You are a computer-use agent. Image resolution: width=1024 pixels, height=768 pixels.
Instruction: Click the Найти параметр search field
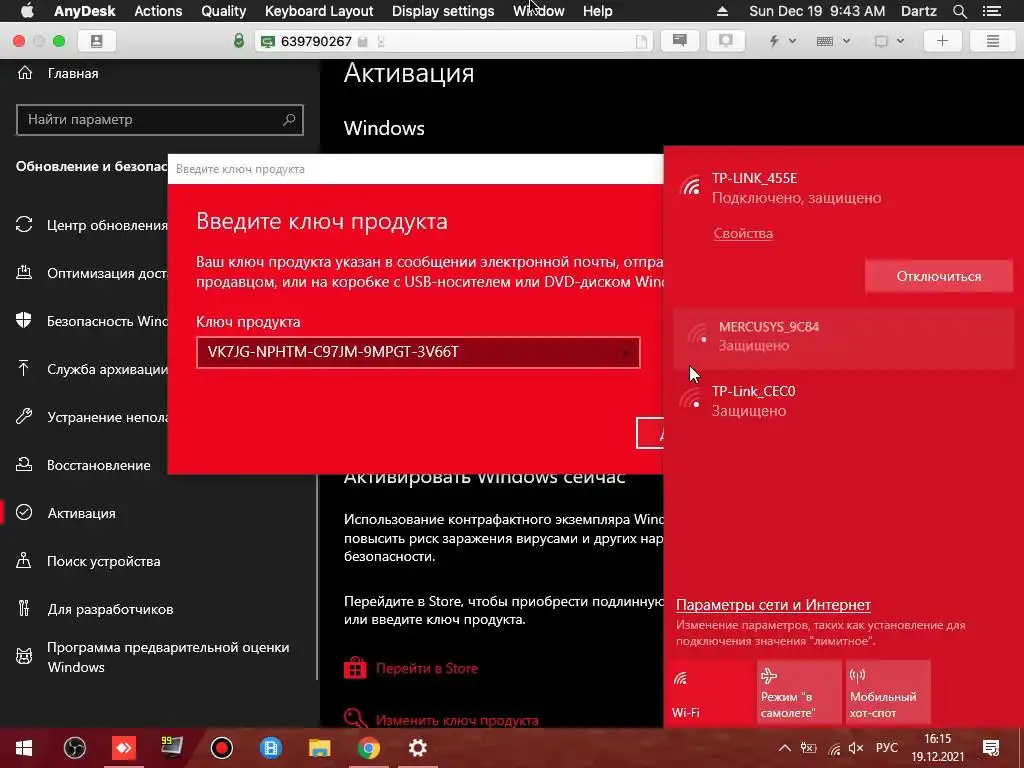(x=160, y=120)
